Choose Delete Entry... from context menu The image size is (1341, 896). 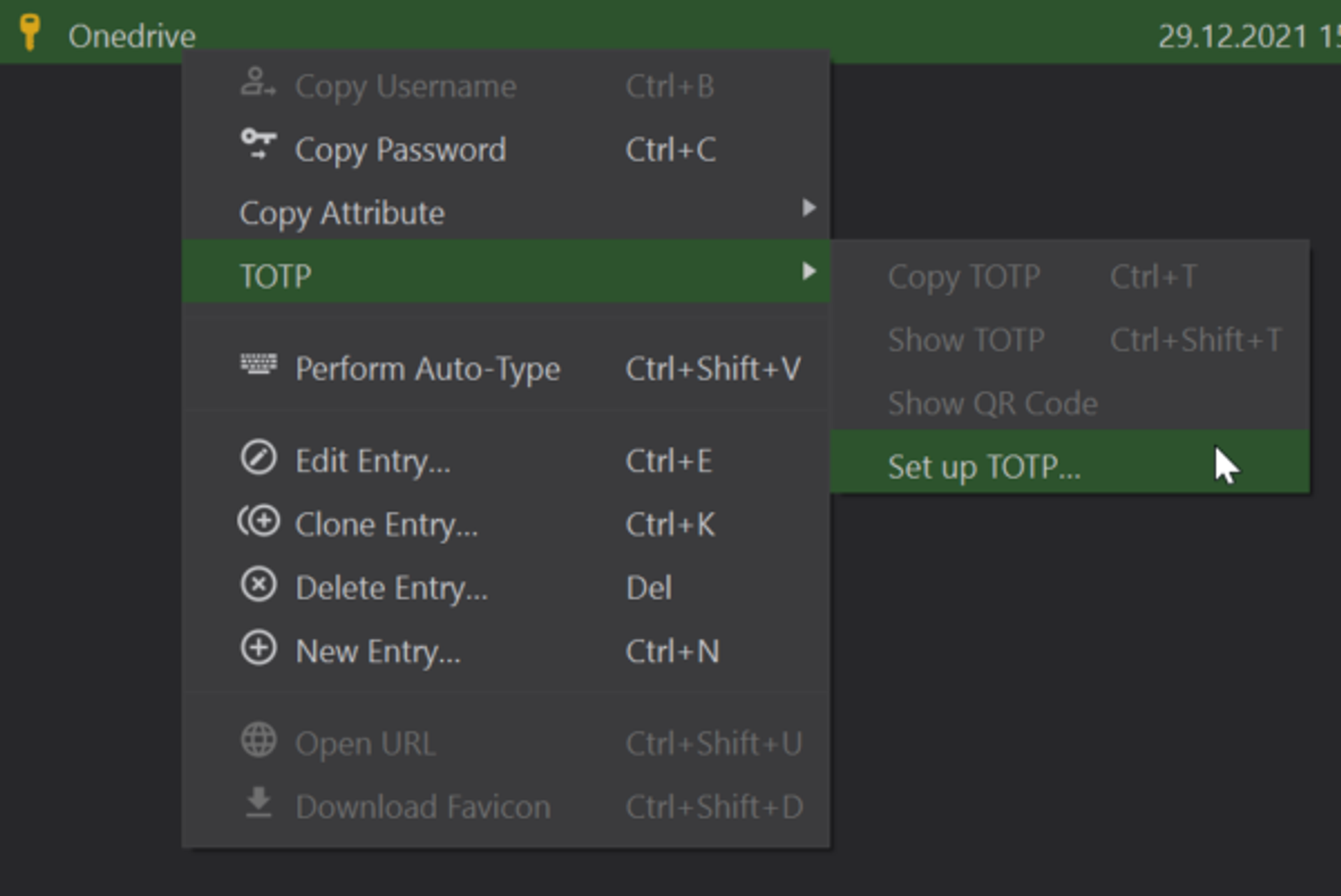[506, 588]
